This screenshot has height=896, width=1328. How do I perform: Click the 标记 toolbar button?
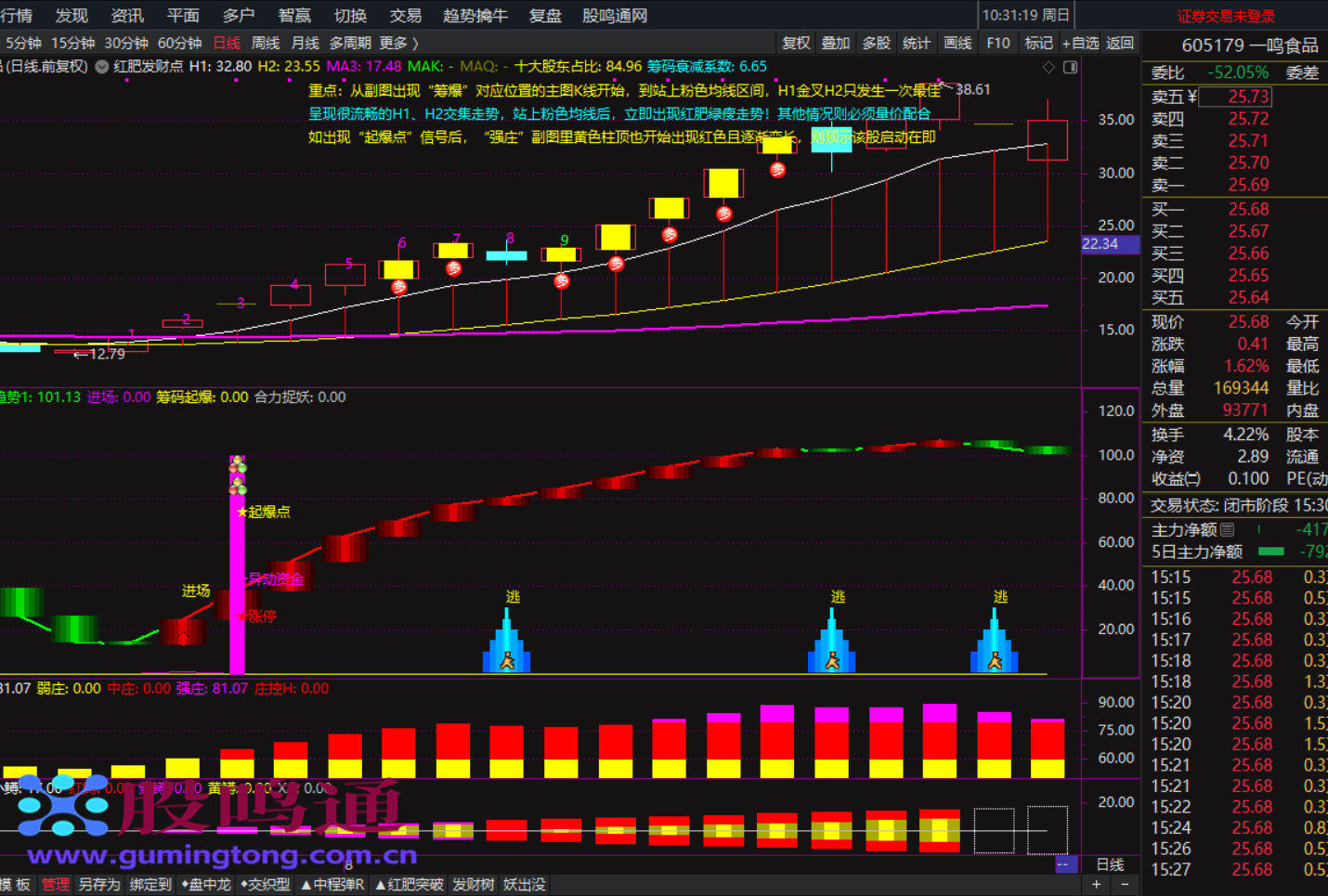[1038, 43]
